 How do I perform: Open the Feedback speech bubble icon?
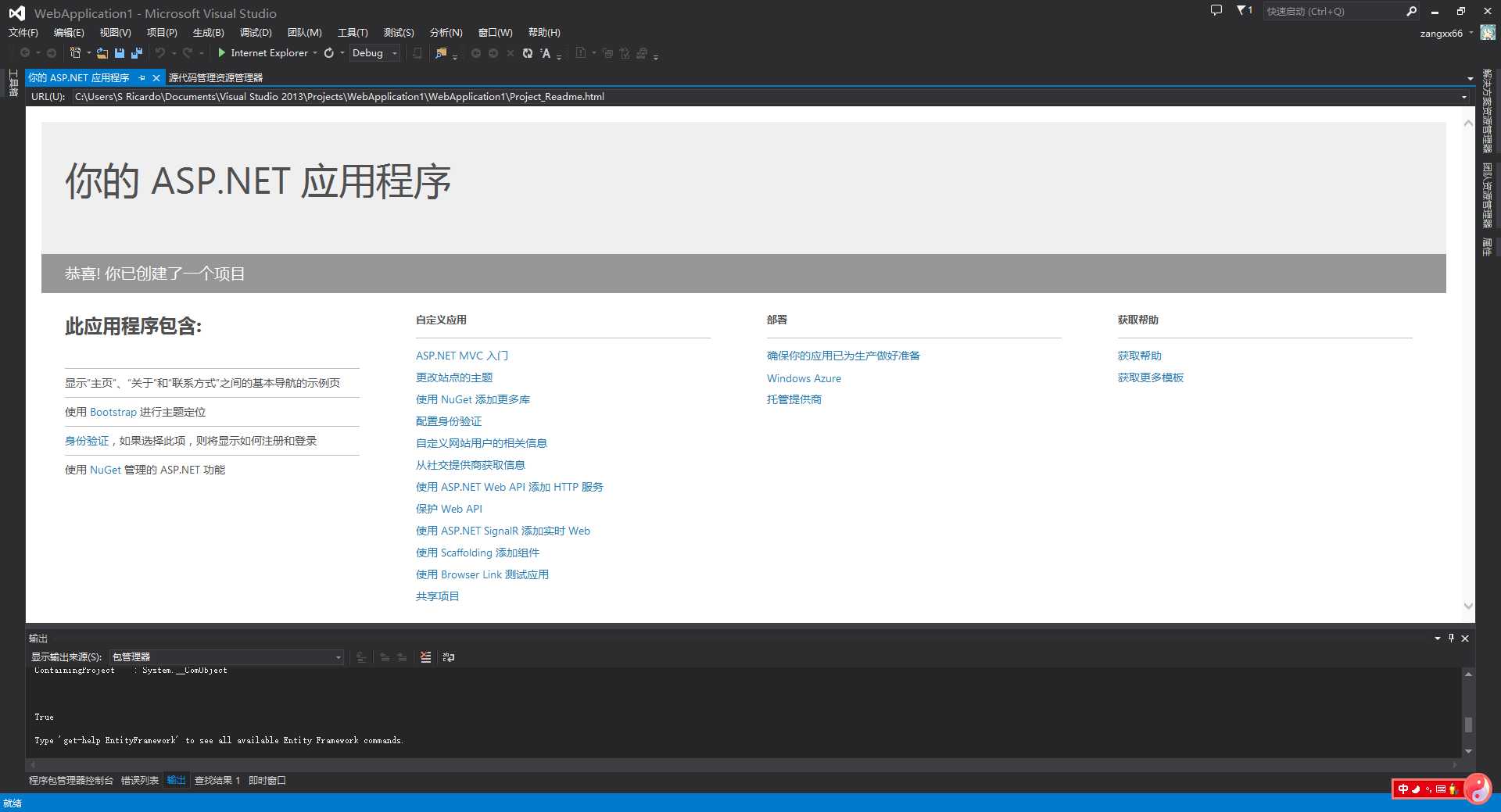(x=1216, y=10)
